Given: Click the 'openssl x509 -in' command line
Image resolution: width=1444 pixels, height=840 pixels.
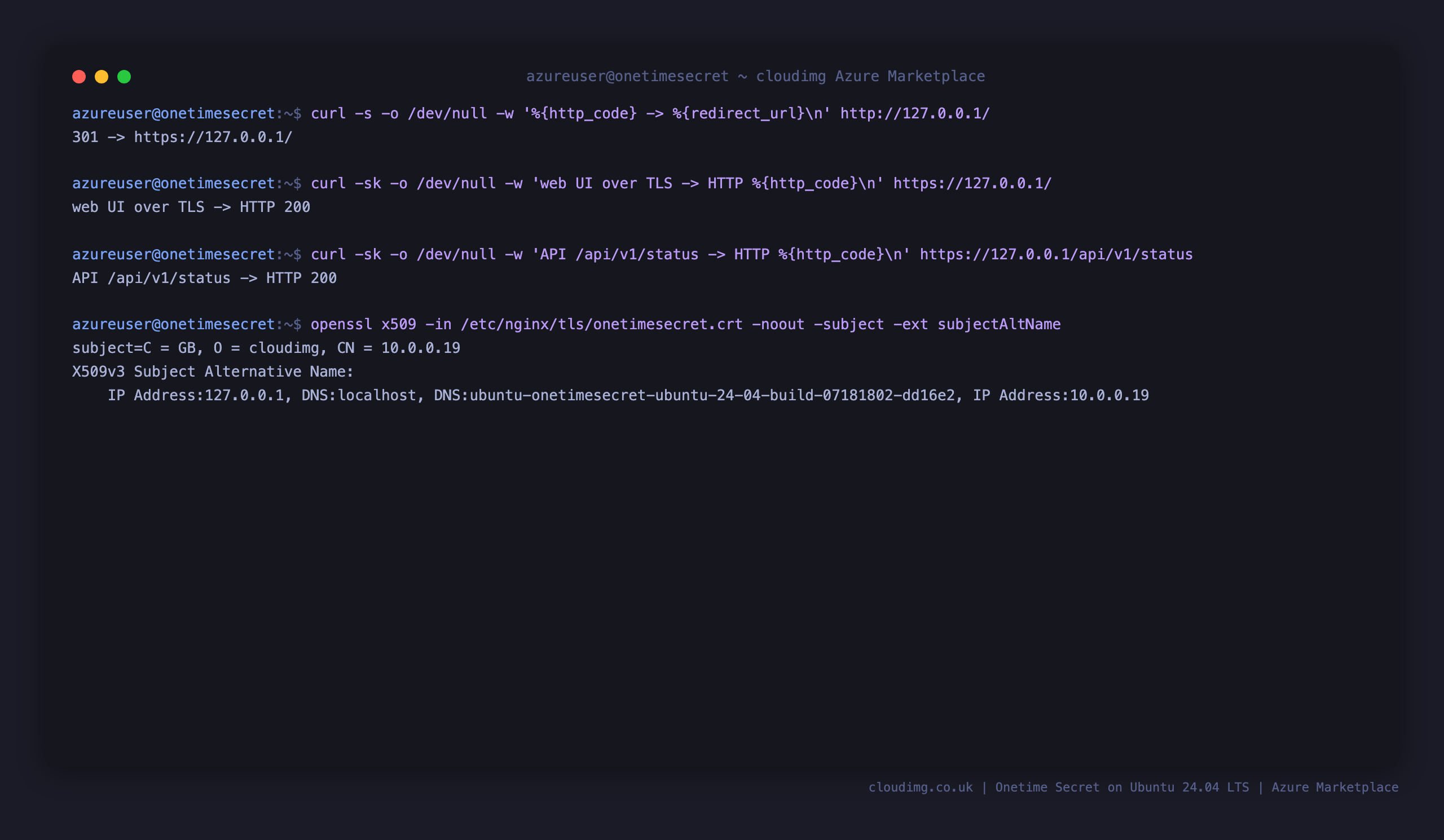Looking at the screenshot, I should click(x=566, y=324).
